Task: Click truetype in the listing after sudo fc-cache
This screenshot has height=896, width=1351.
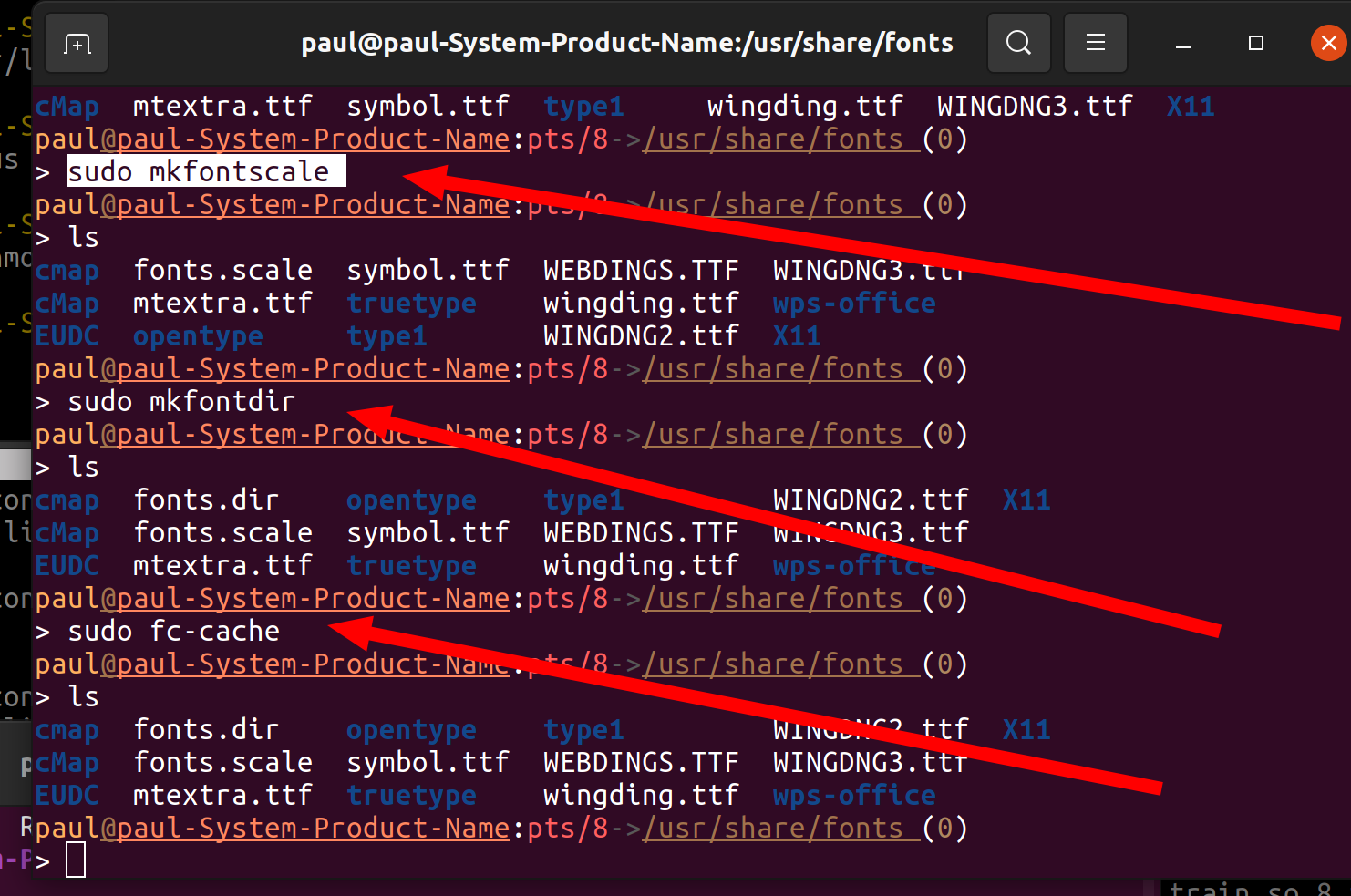Action: tap(411, 796)
